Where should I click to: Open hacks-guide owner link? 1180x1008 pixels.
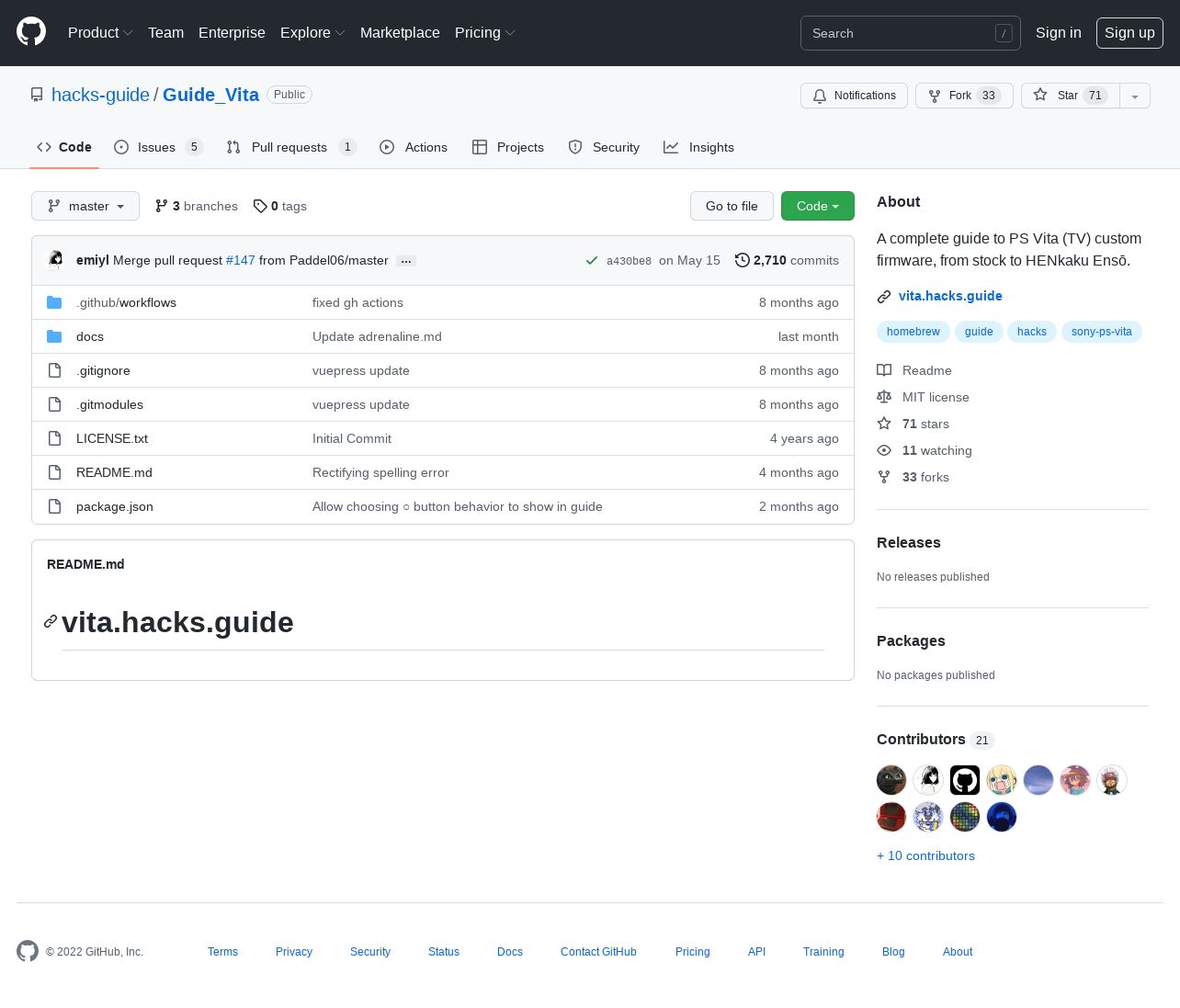click(100, 95)
